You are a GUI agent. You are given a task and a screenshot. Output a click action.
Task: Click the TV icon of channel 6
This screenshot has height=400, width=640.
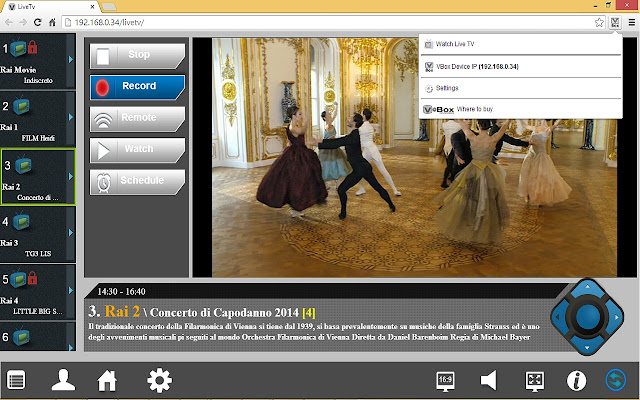pyautogui.click(x=21, y=338)
